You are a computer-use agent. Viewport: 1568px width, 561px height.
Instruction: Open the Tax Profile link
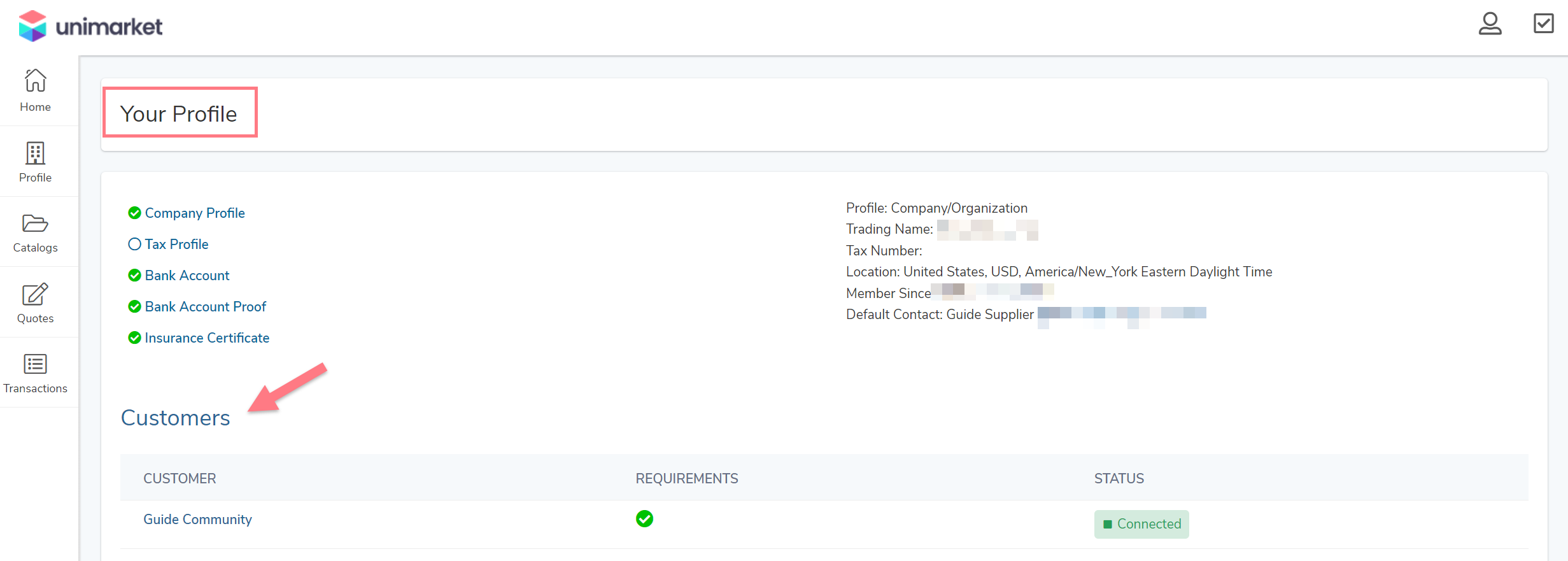click(176, 244)
